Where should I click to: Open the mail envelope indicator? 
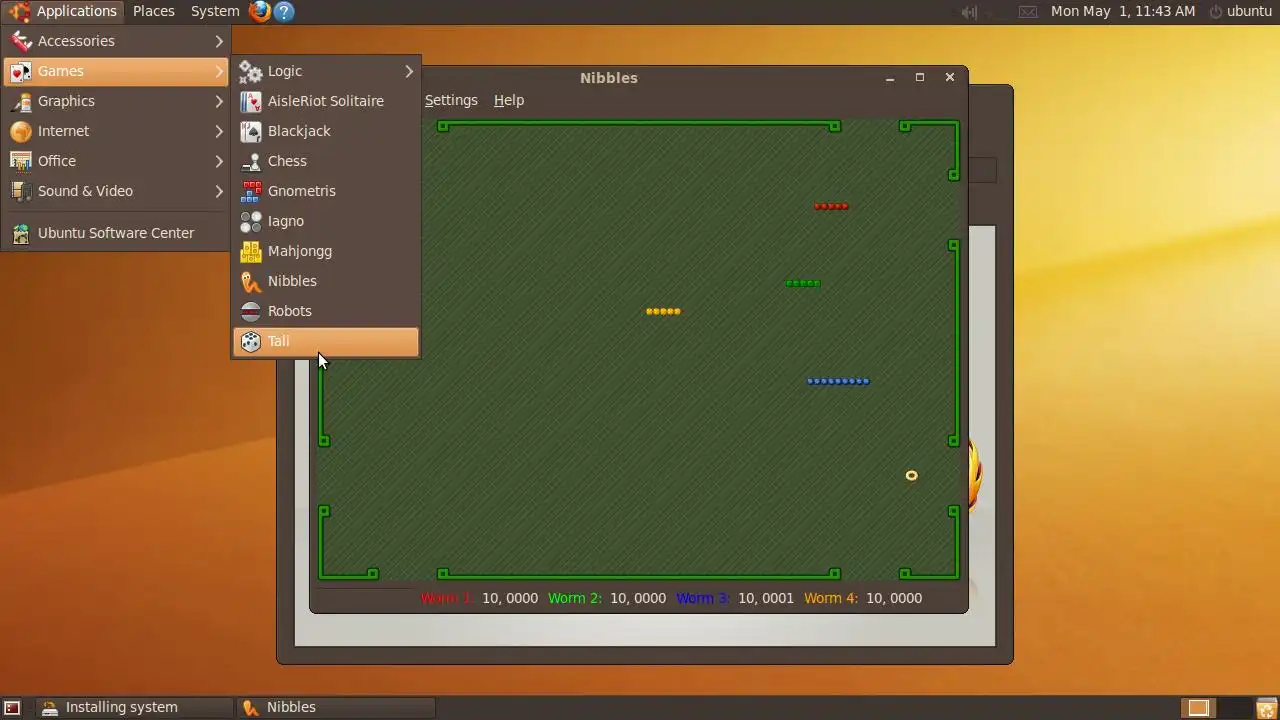[x=1028, y=12]
